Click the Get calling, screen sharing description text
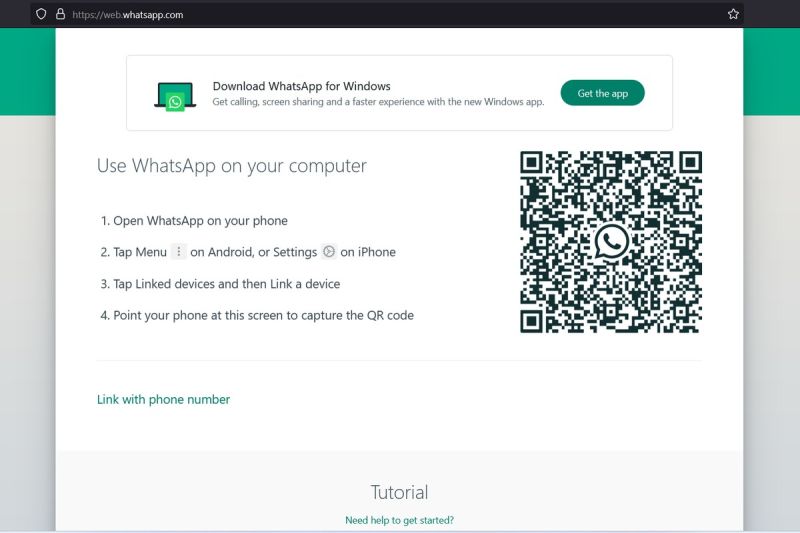 tap(379, 101)
